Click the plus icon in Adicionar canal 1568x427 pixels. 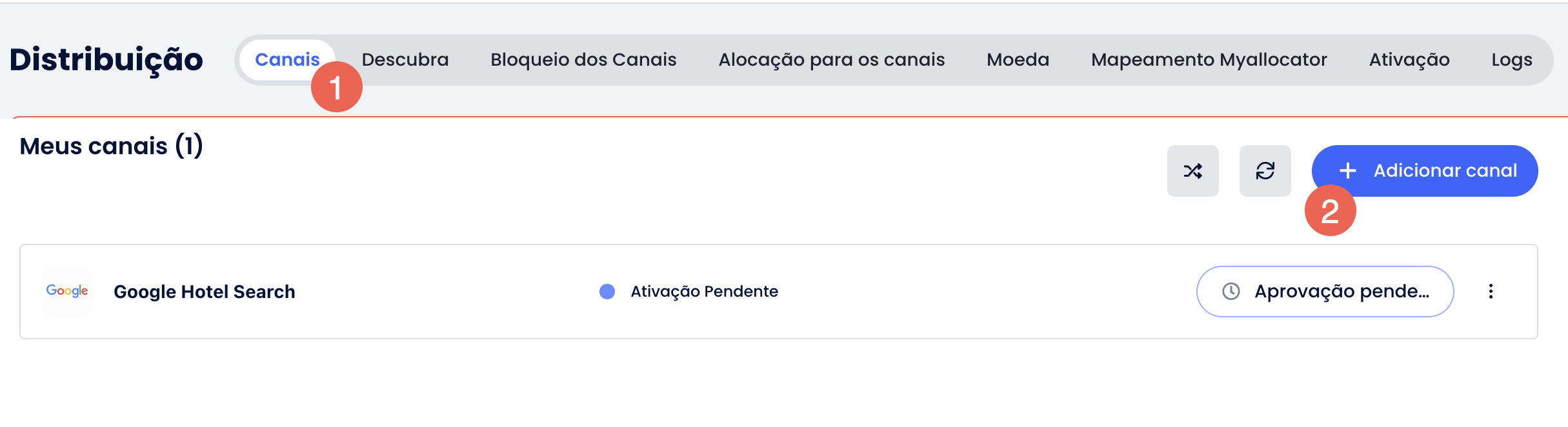(x=1347, y=171)
